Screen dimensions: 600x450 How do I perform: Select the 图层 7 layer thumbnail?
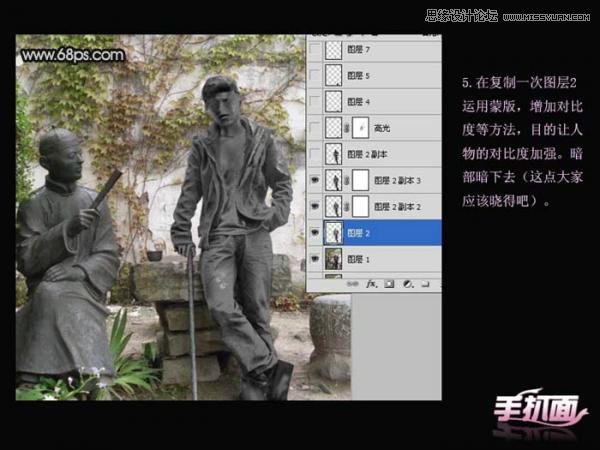click(333, 50)
